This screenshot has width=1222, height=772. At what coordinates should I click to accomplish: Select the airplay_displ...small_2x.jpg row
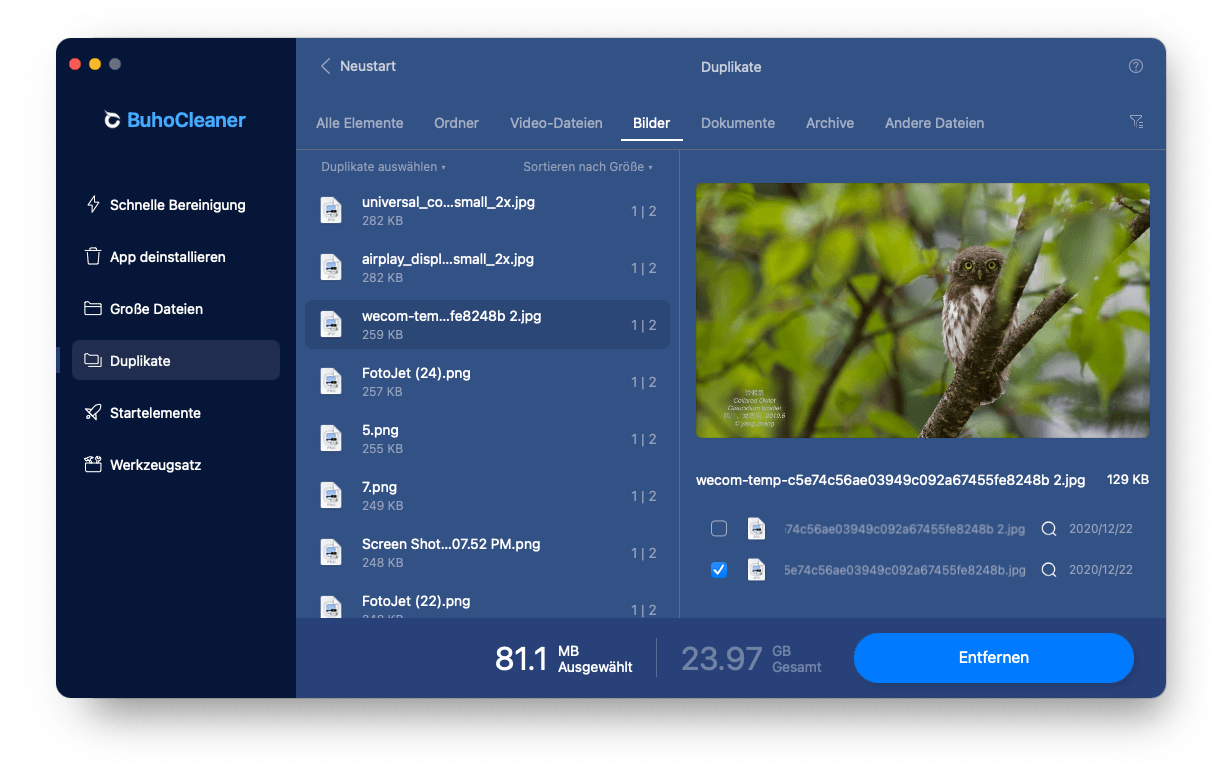[488, 267]
